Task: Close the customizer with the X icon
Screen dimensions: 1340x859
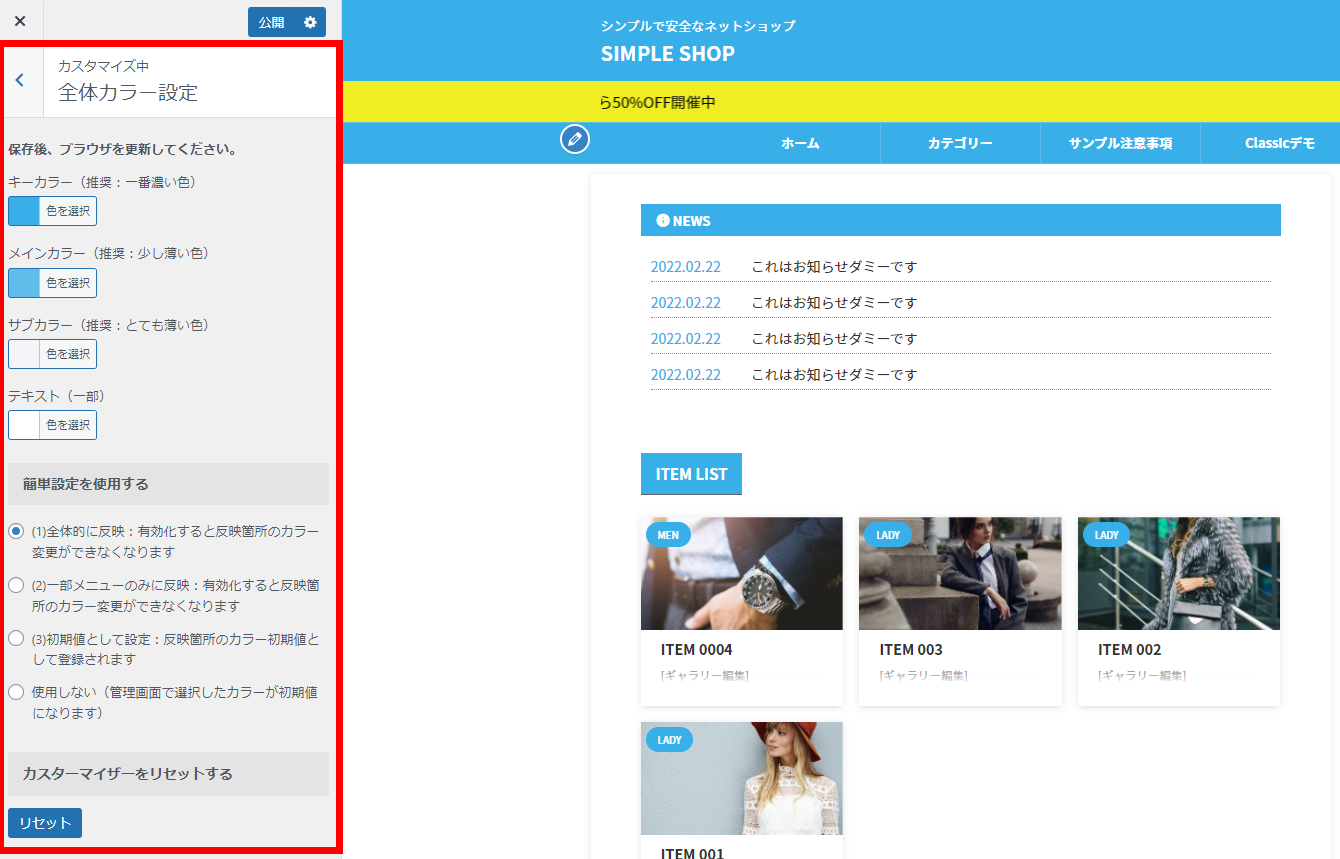Action: 20,21
